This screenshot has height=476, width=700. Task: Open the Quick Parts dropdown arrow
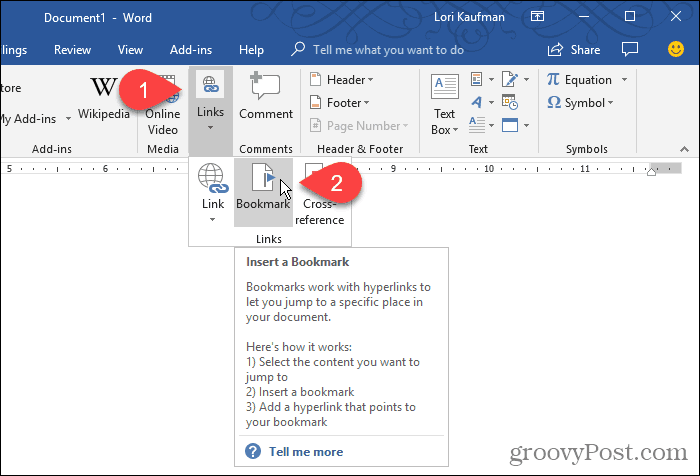[492, 80]
